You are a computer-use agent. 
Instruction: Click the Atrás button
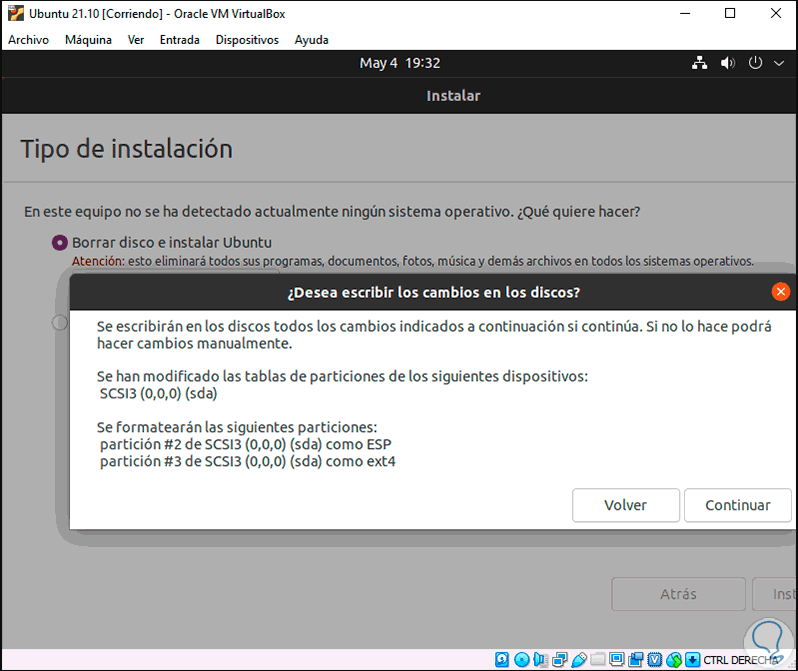coord(678,594)
